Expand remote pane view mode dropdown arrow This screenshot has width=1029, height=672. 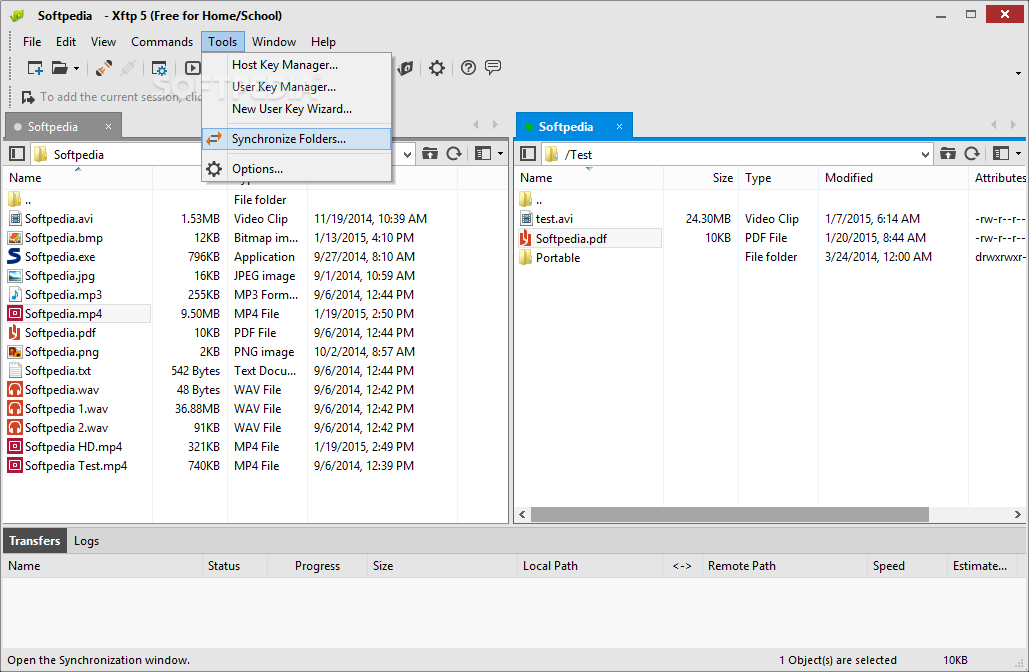(x=1018, y=154)
